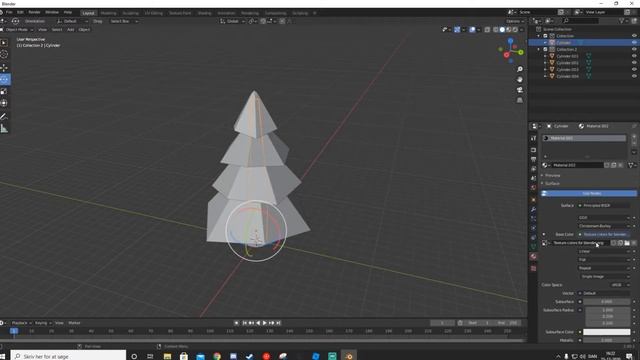This screenshot has height=360, width=640.
Task: Click the Metallic value slider
Action: (x=607, y=340)
